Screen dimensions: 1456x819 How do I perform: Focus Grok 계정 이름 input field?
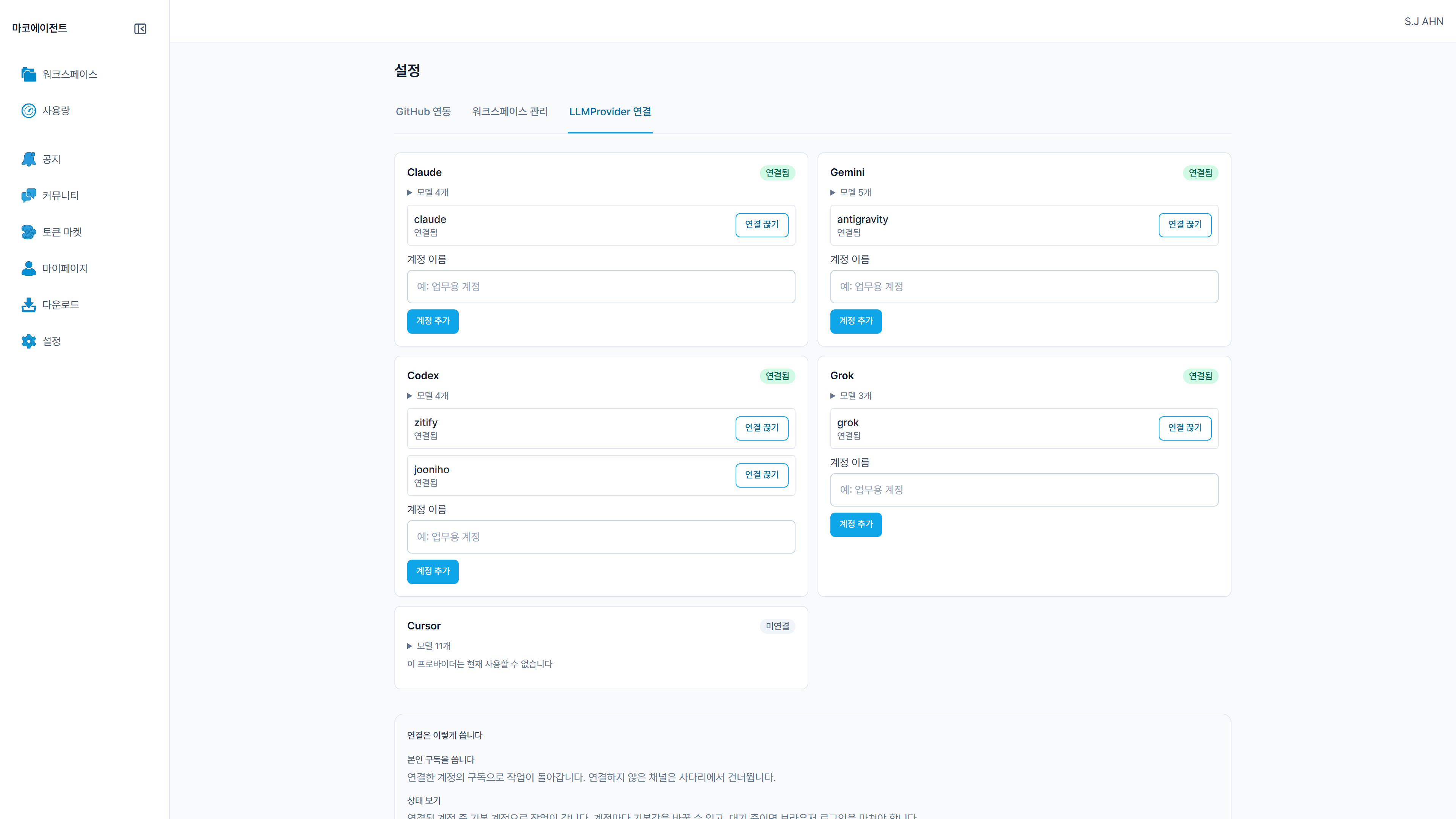click(1024, 490)
